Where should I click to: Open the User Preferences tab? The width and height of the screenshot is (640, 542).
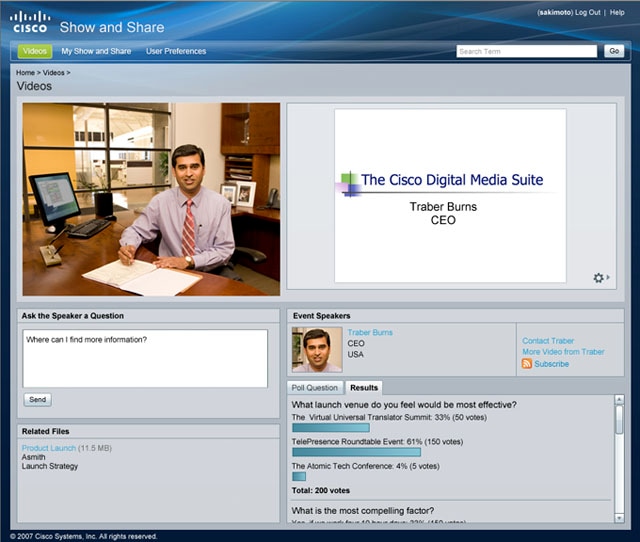[176, 51]
